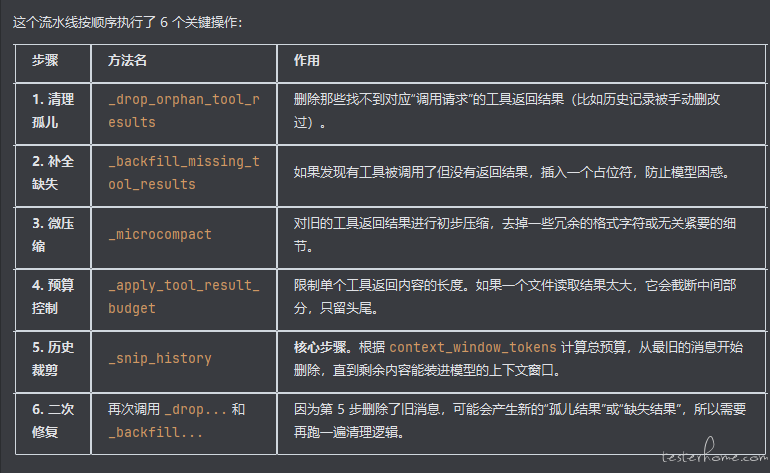
Task: Click the "2. 补全缺失" step cell
Action: (53, 172)
